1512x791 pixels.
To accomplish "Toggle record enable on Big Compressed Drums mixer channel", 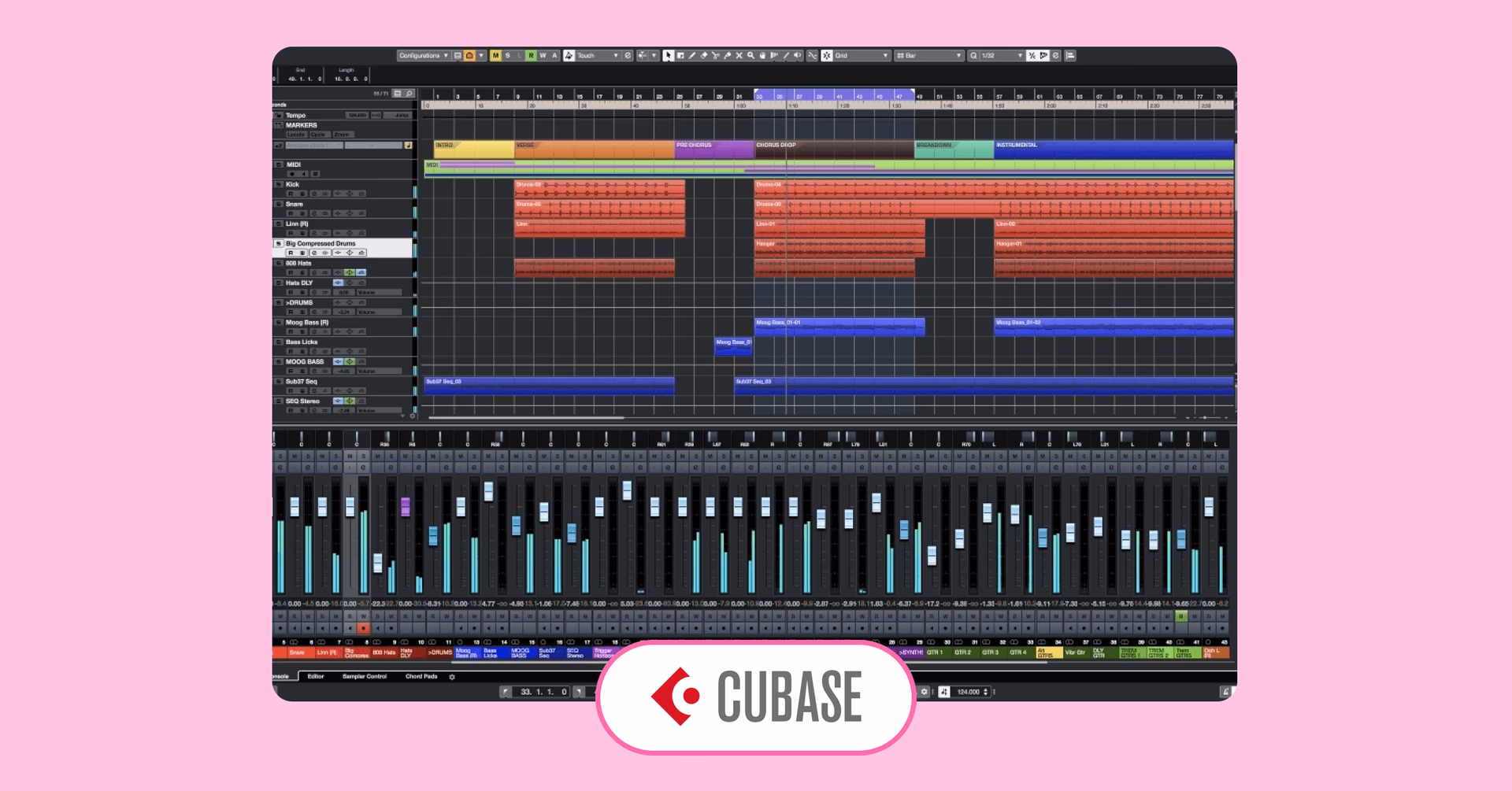I will tap(363, 628).
